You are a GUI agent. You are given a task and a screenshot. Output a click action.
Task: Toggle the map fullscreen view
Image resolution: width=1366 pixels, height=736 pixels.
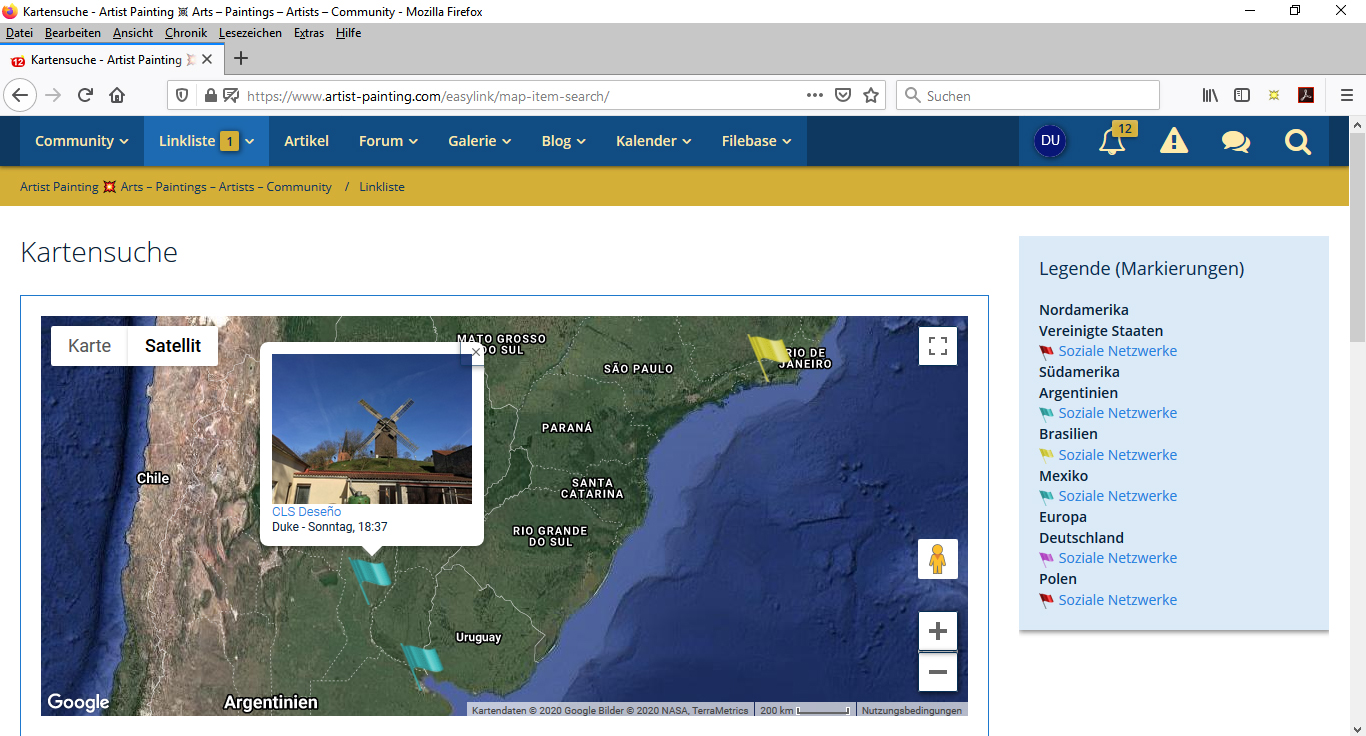(937, 346)
